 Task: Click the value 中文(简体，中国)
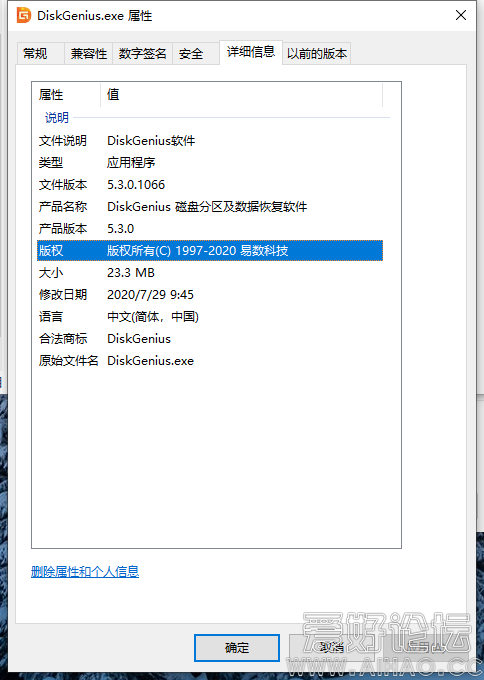tap(153, 317)
